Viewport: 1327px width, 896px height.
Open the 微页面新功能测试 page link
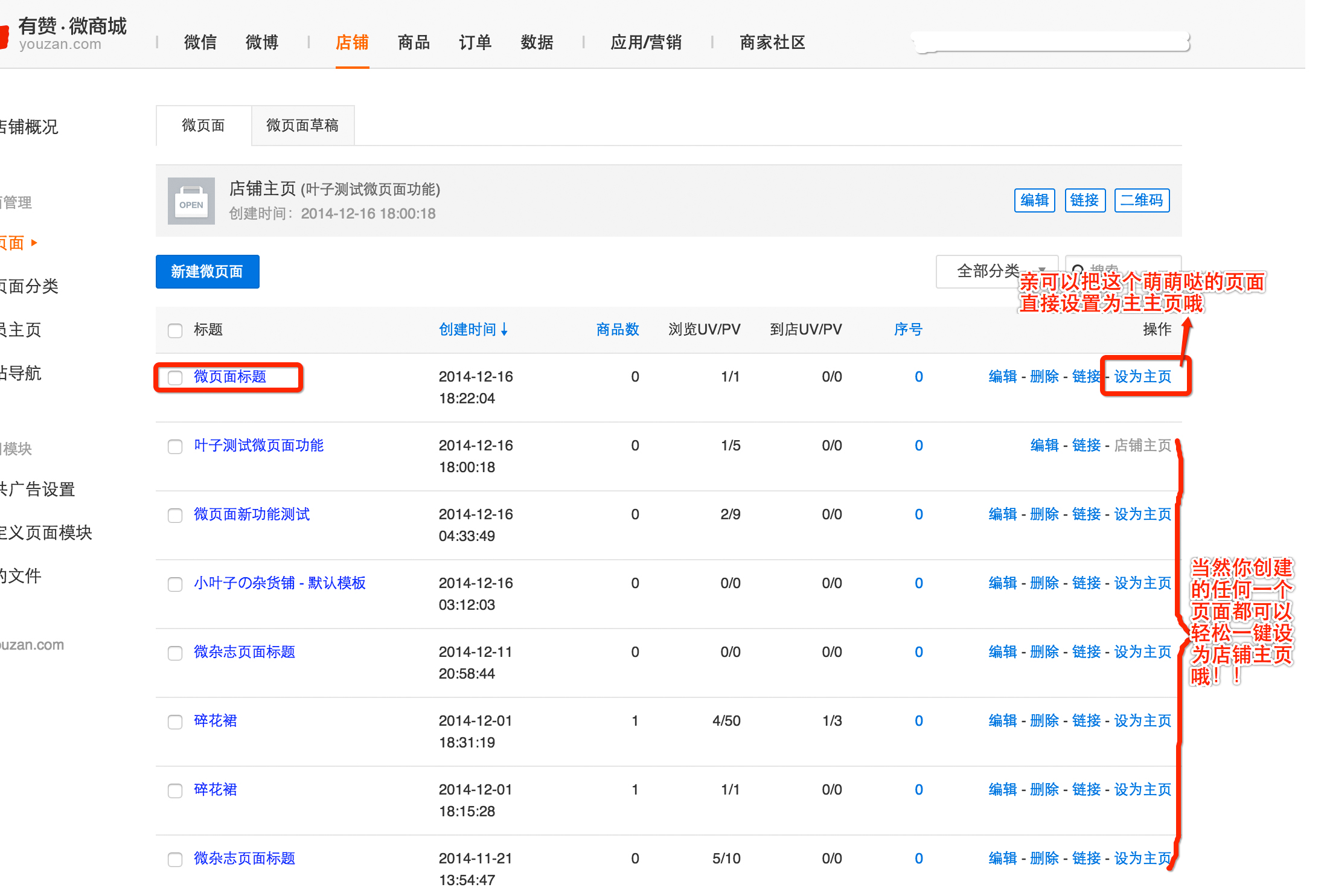pos(252,514)
